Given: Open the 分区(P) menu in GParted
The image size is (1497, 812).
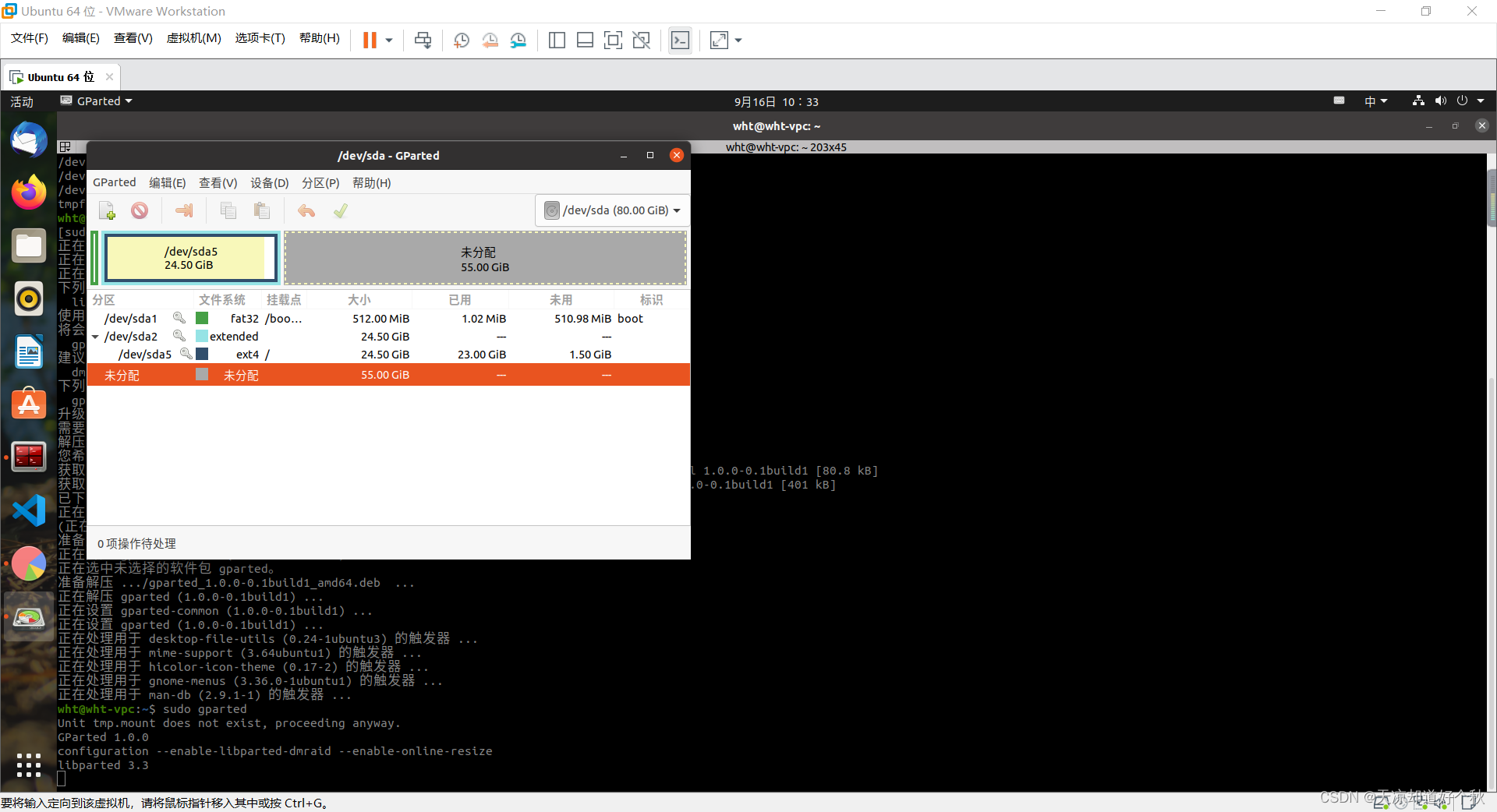Looking at the screenshot, I should (x=320, y=182).
